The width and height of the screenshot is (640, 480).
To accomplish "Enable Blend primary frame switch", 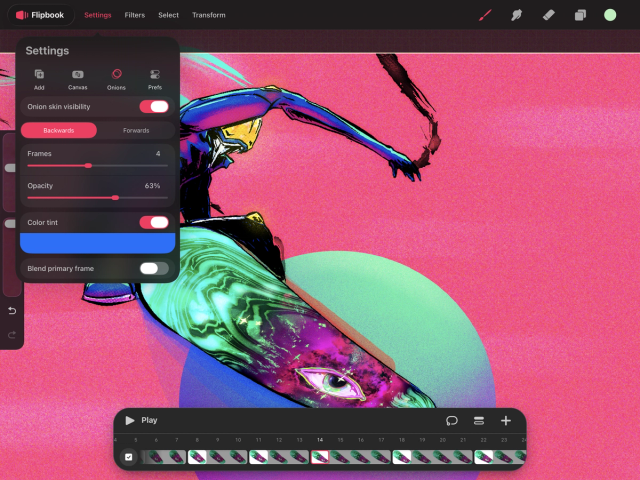I will (x=154, y=268).
